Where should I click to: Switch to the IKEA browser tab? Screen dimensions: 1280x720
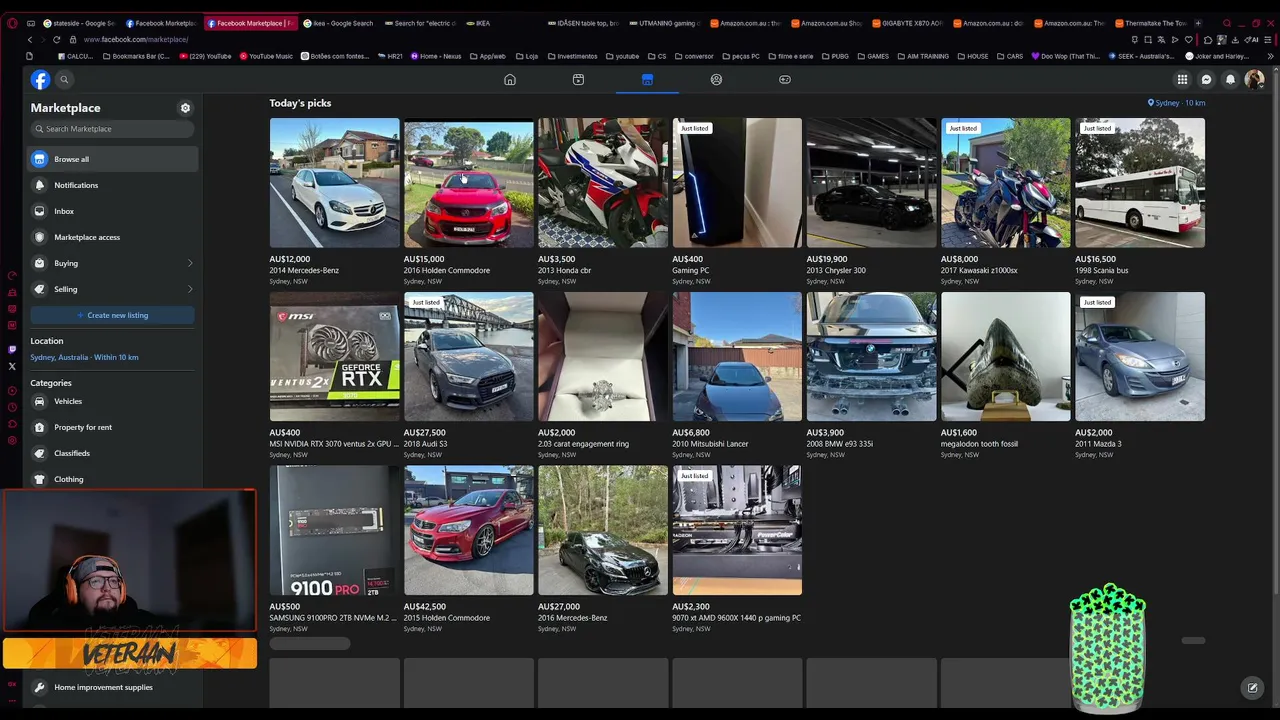click(478, 23)
